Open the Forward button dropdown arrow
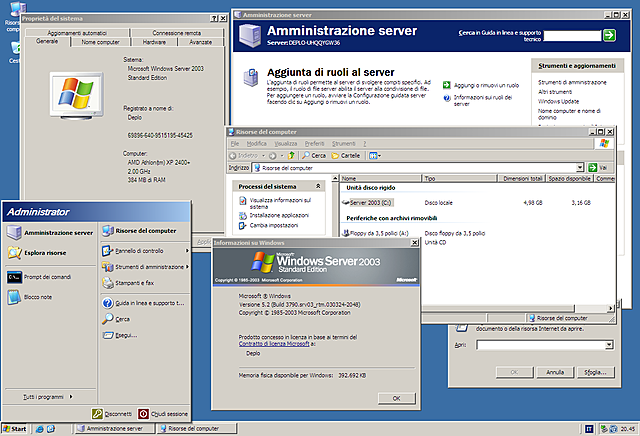The height and width of the screenshot is (436, 640). [x=282, y=156]
